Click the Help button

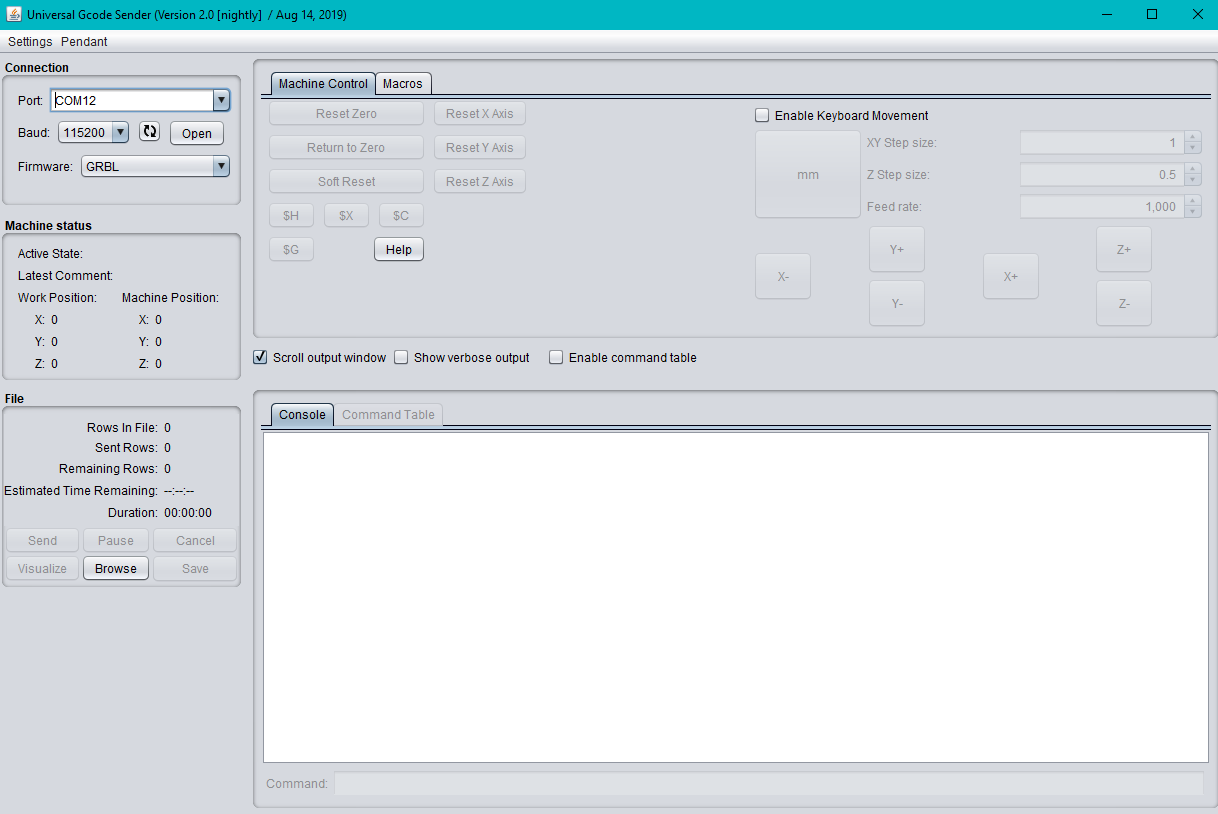399,249
